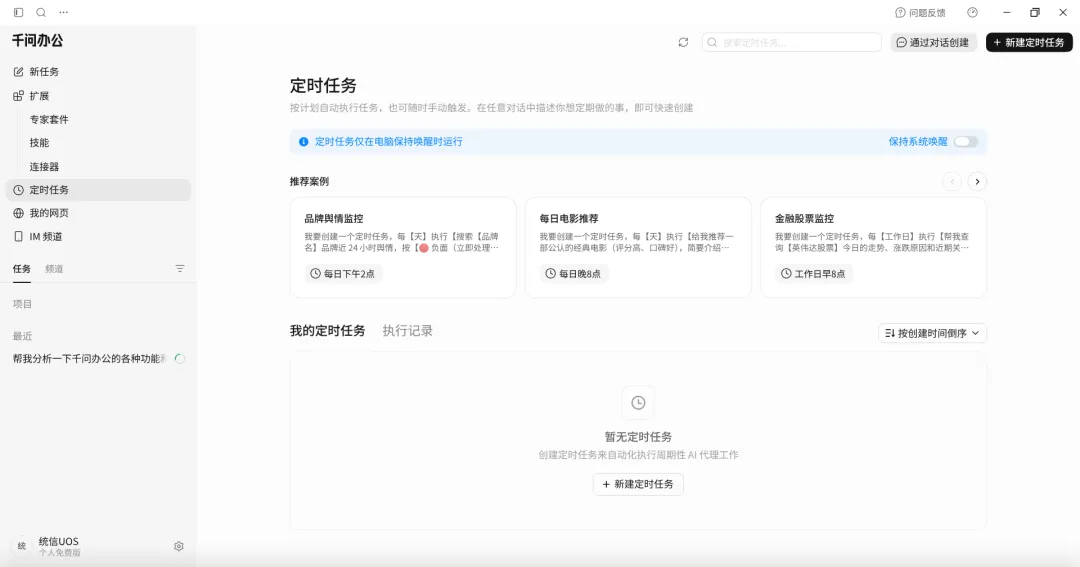Open 按创建时间倒序 sort dropdown
Screen dimensions: 1080x567
point(933,333)
